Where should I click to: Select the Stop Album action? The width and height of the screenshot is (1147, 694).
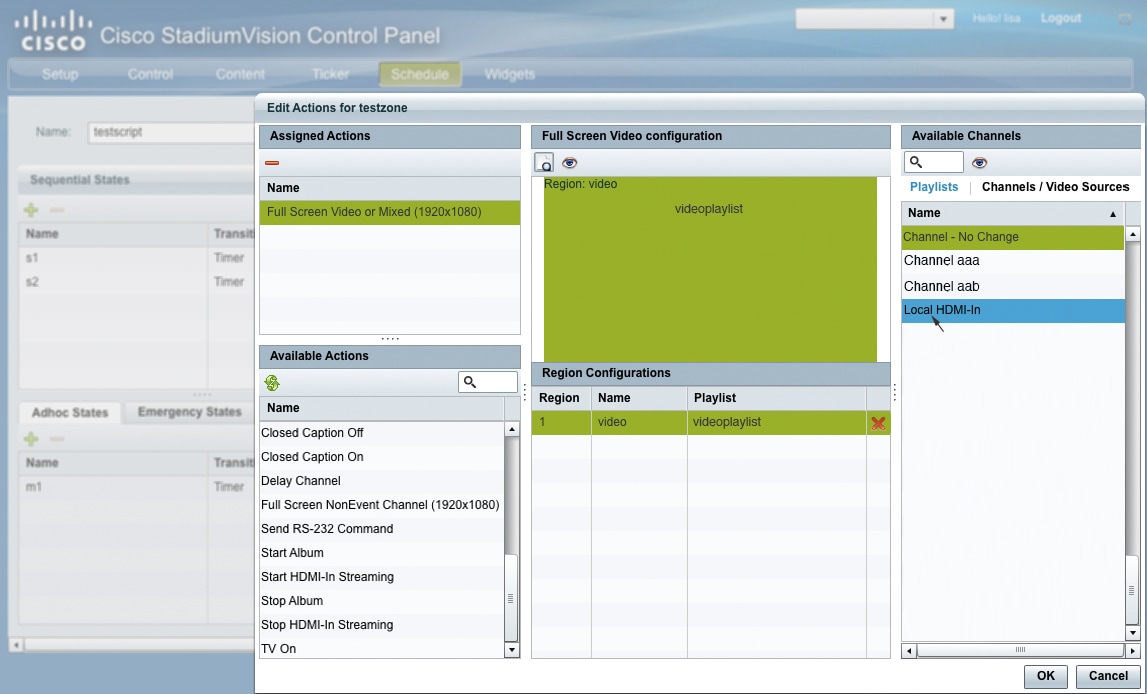(x=382, y=601)
